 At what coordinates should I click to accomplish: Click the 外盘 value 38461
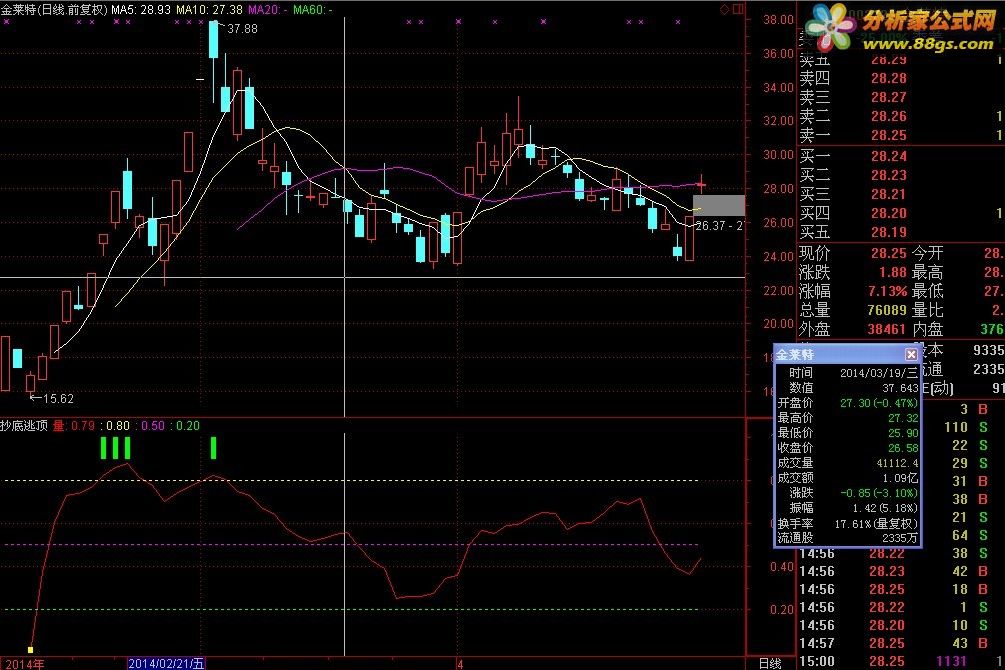pyautogui.click(x=887, y=330)
